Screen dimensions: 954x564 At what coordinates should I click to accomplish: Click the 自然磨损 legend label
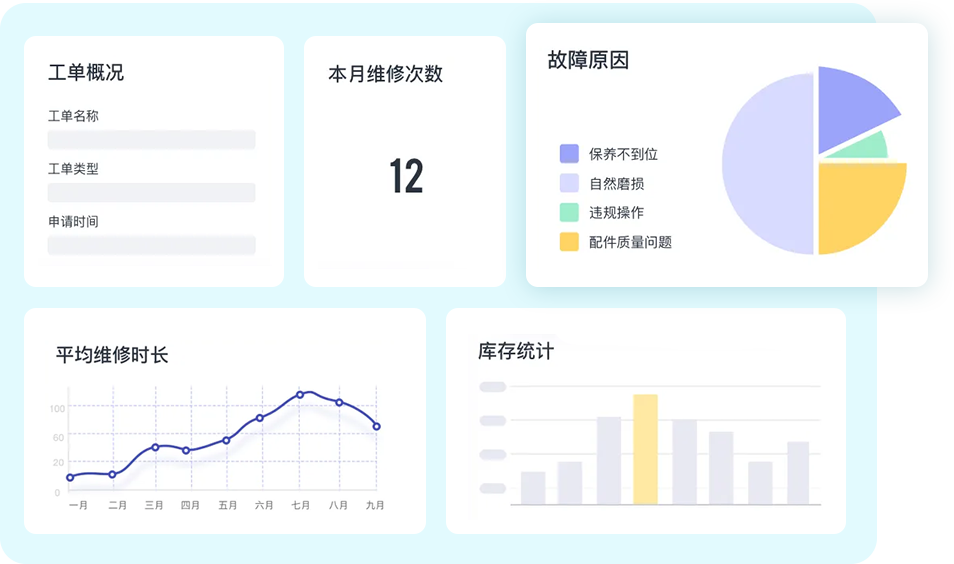(616, 184)
